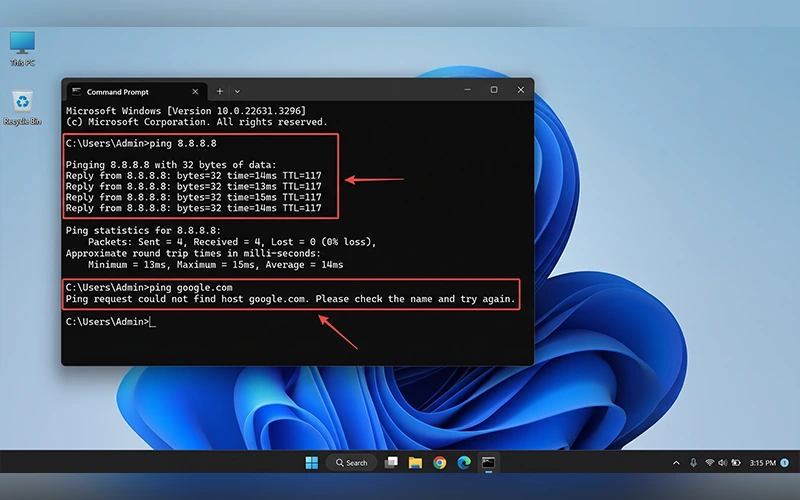Screen dimensions: 800x500
Task: Close the Command Prompt window
Action: click(x=520, y=90)
